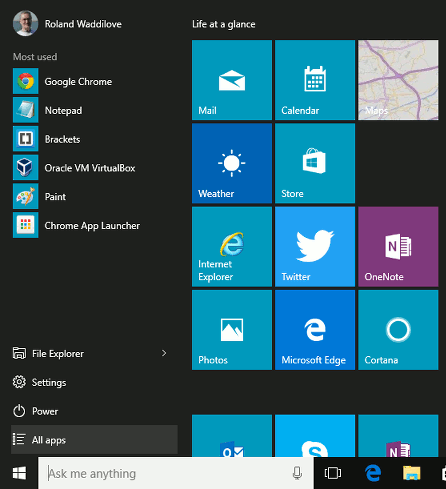The height and width of the screenshot is (489, 446).
Task: Click the Most used heading
Action: tap(35, 57)
